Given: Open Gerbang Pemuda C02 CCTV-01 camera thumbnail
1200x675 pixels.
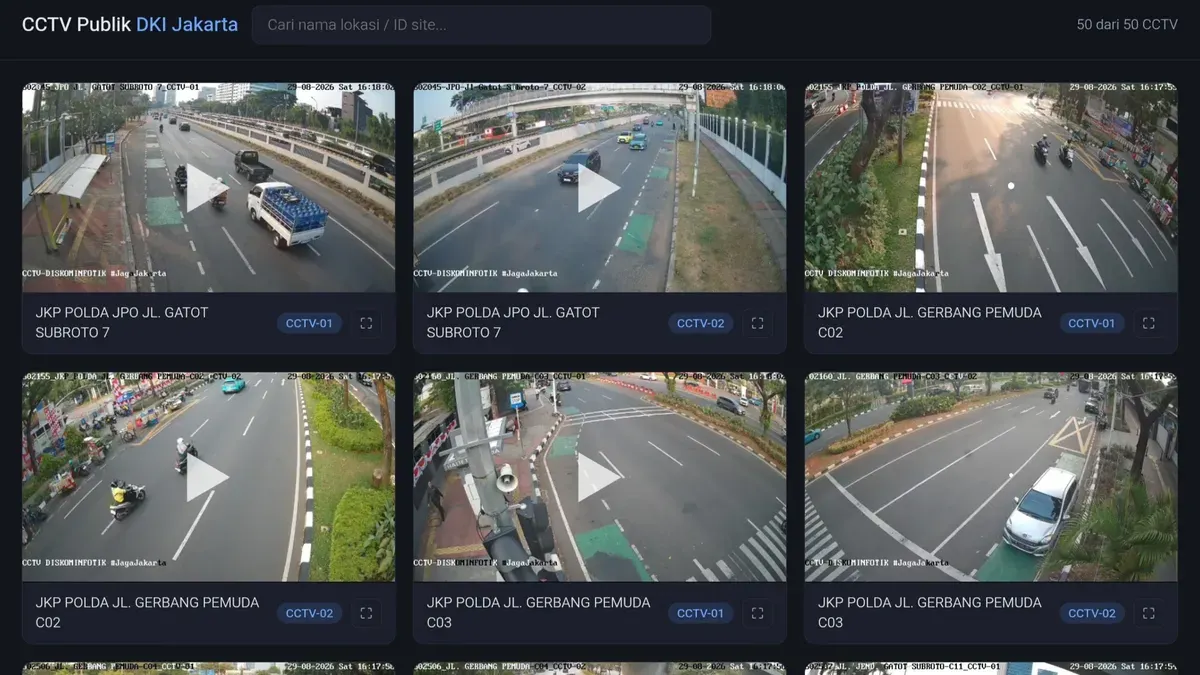Looking at the screenshot, I should (991, 187).
